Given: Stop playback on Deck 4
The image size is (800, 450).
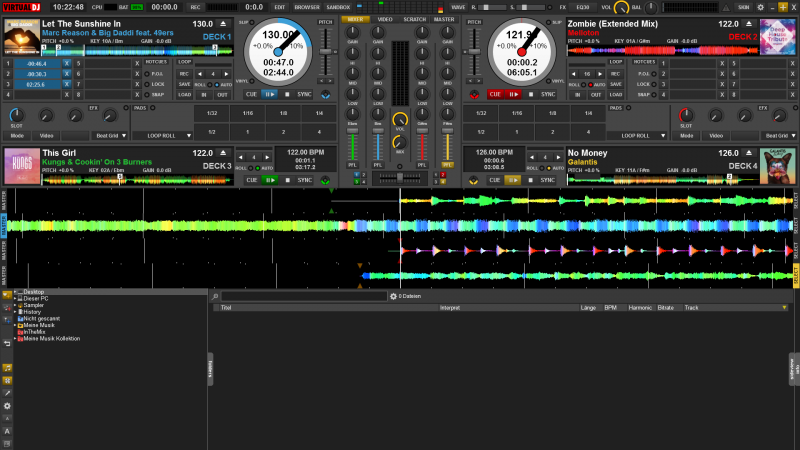Looking at the screenshot, I should [531, 180].
